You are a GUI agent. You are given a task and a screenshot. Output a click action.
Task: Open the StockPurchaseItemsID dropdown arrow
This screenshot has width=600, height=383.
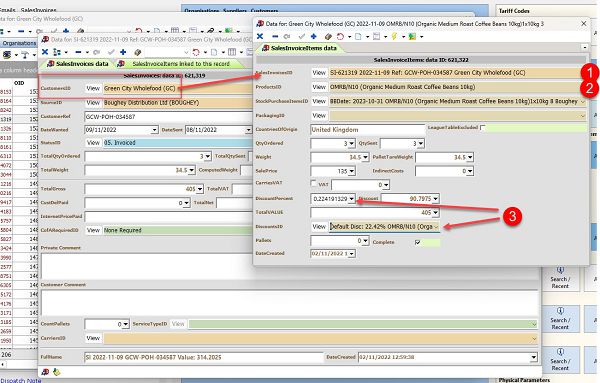[583, 101]
